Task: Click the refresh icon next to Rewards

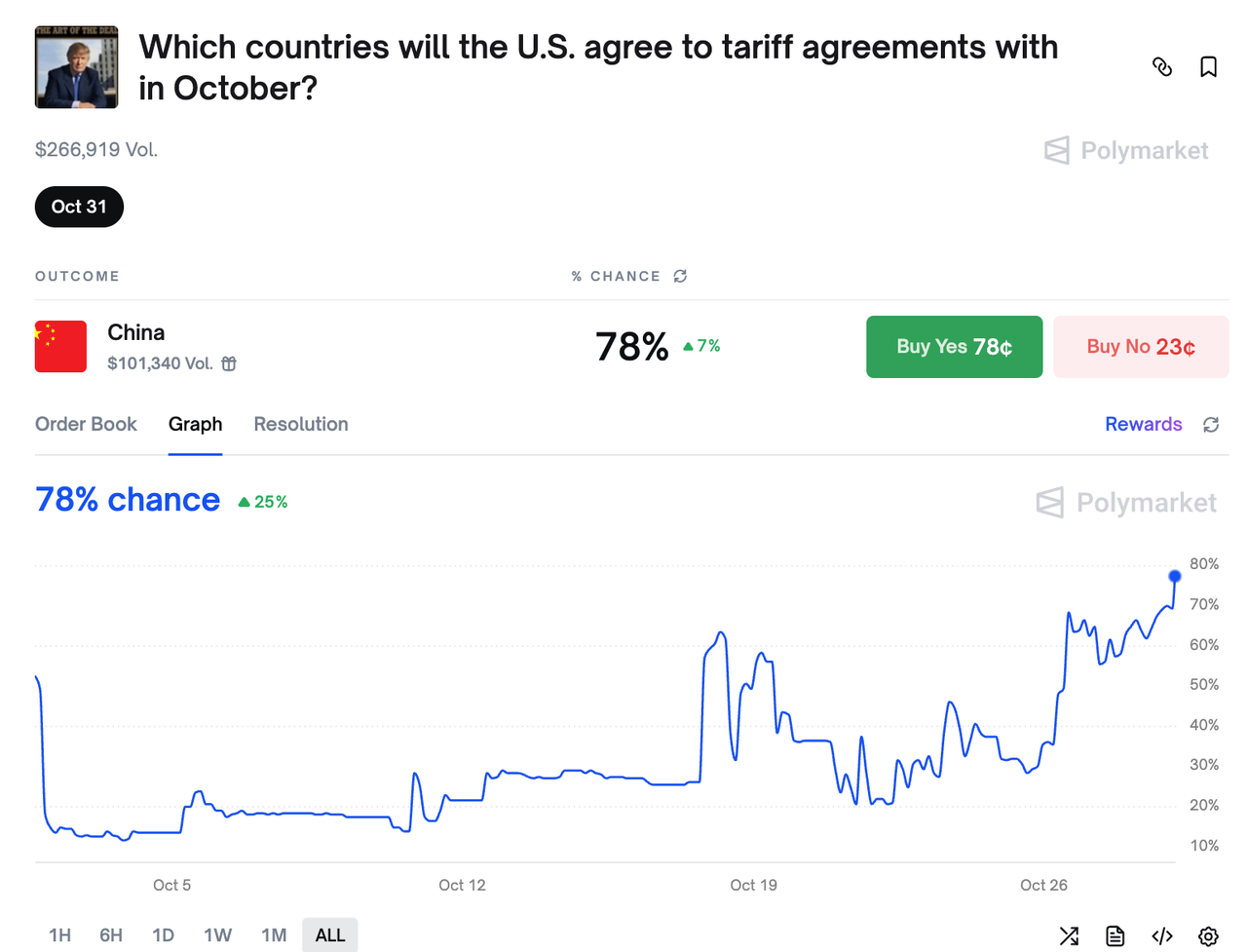Action: click(x=1211, y=425)
